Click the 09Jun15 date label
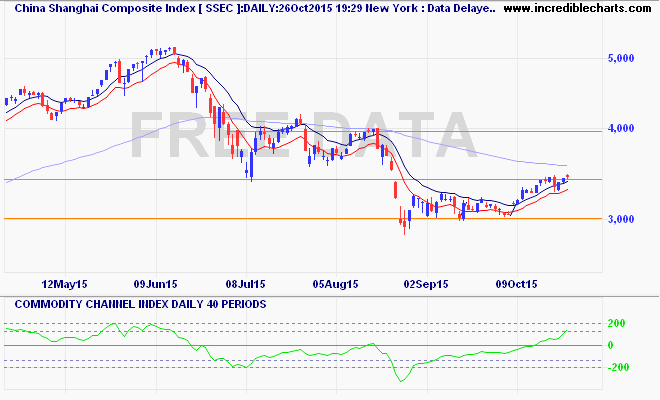This screenshot has width=660, height=400. coord(155,284)
